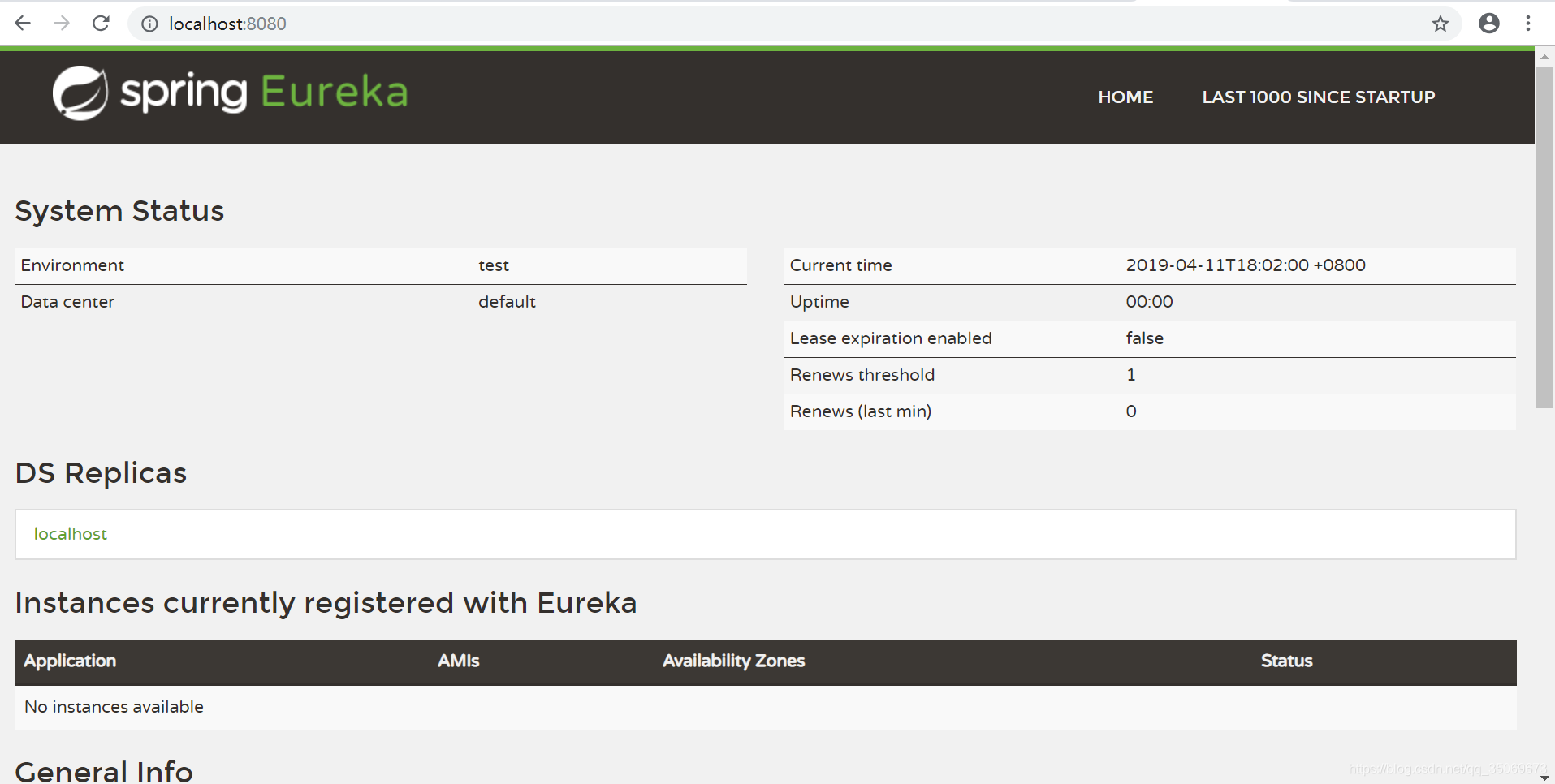Open Chrome's three-dot menu

(x=1527, y=24)
